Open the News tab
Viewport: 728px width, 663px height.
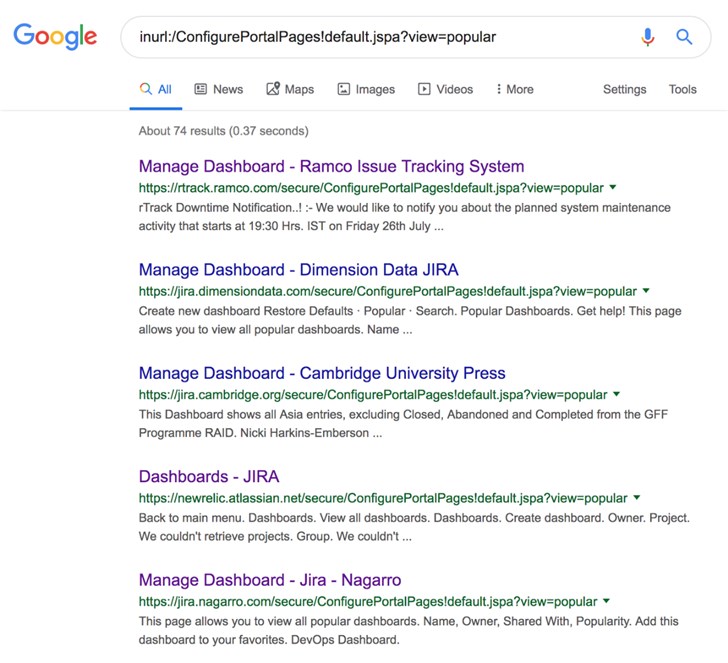[218, 89]
